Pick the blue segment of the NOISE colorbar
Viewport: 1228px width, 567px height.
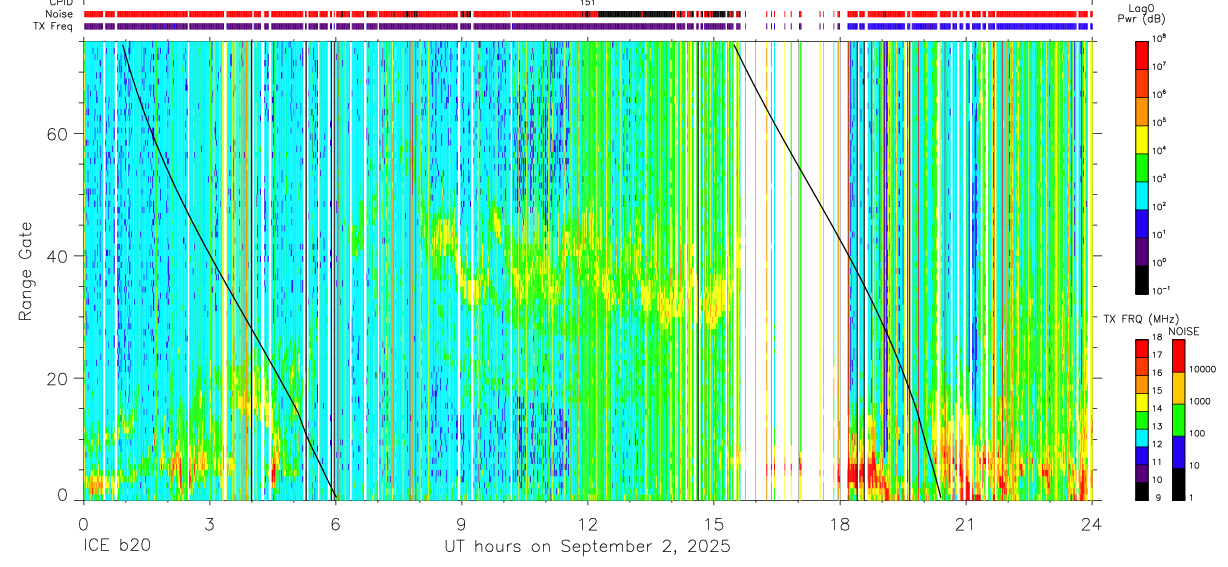(x=1178, y=452)
